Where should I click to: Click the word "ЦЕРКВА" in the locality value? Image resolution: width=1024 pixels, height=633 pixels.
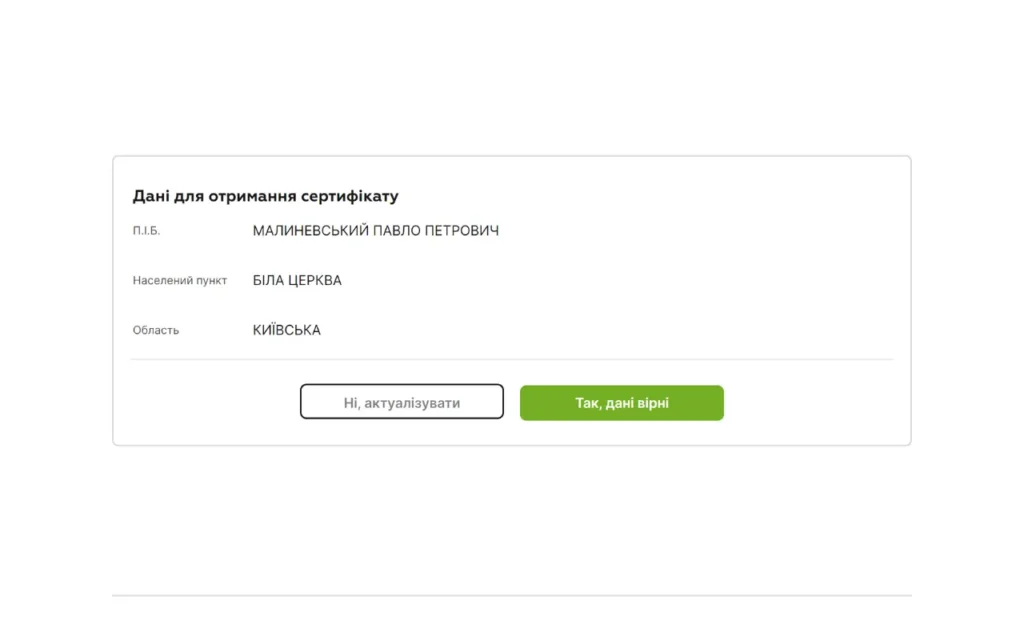pyautogui.click(x=315, y=280)
